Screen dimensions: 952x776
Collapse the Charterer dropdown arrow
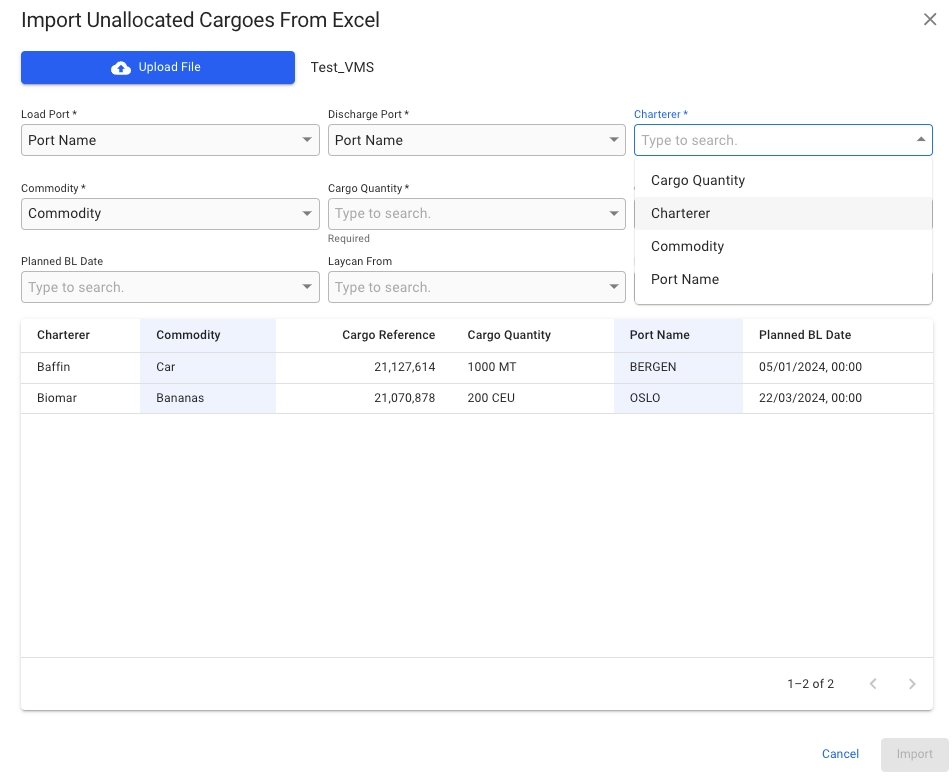[x=920, y=140]
